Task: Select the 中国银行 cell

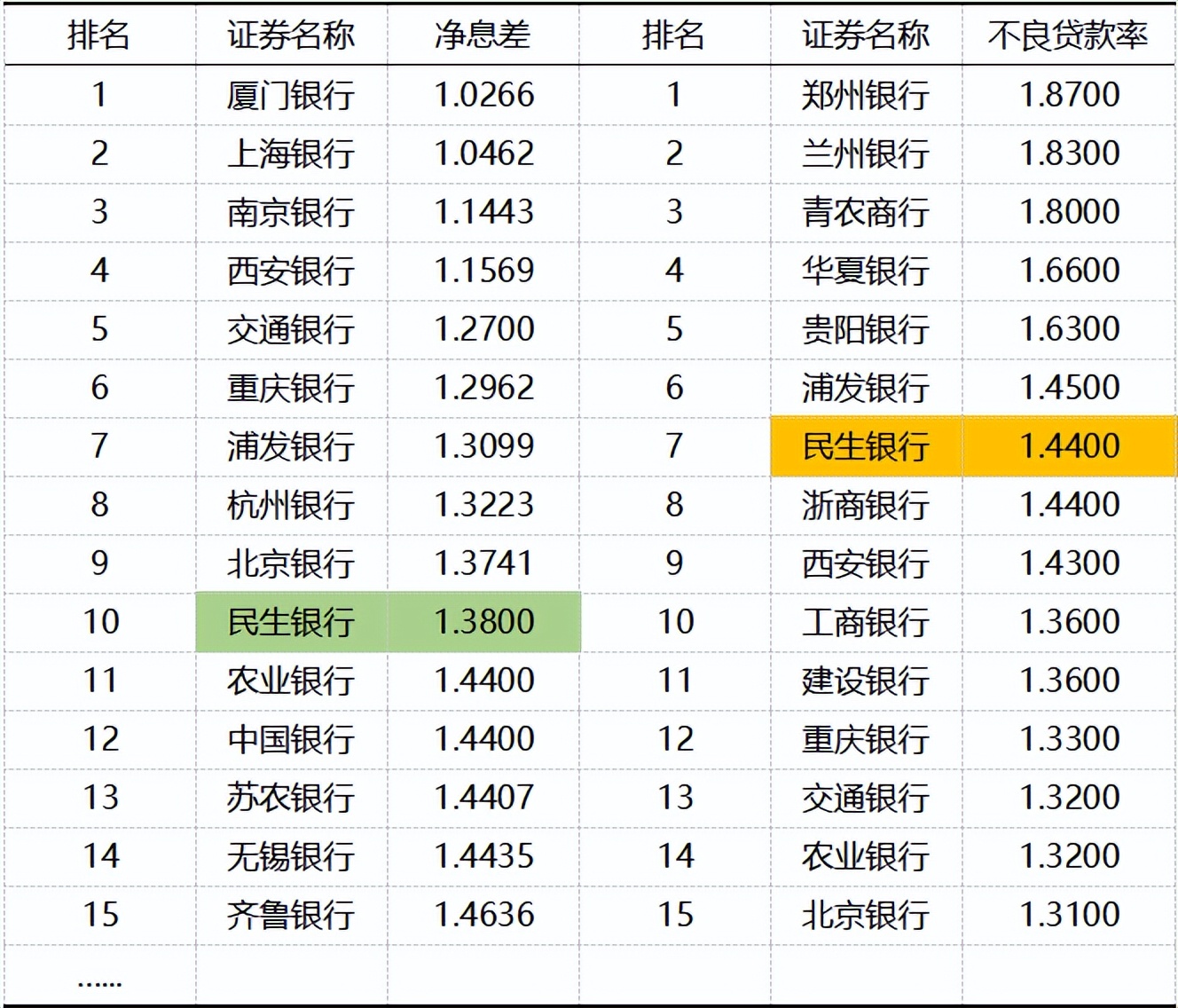Action: tap(291, 738)
